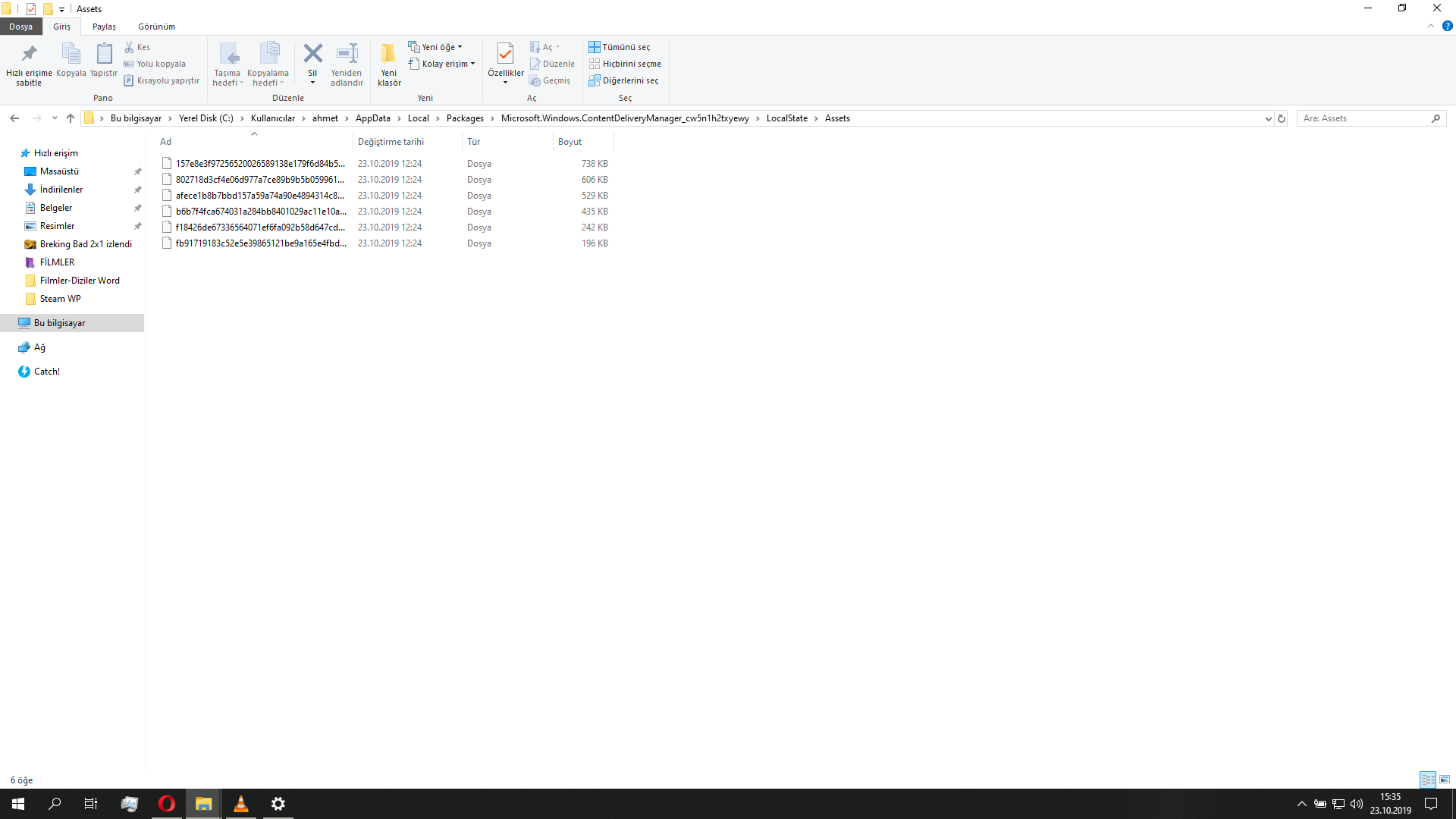Select İndirilenler in navigation pane
The image size is (1456, 819).
coord(61,190)
